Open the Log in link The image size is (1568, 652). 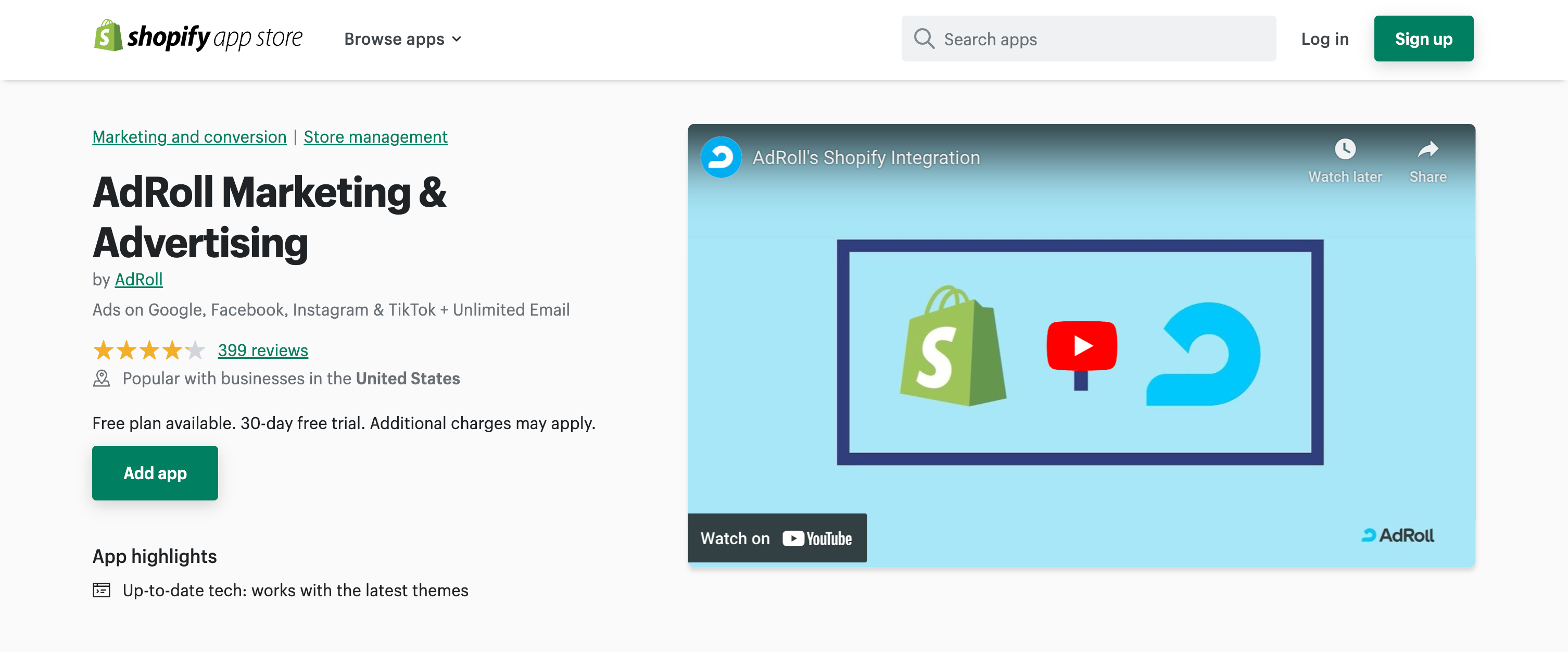coord(1324,39)
